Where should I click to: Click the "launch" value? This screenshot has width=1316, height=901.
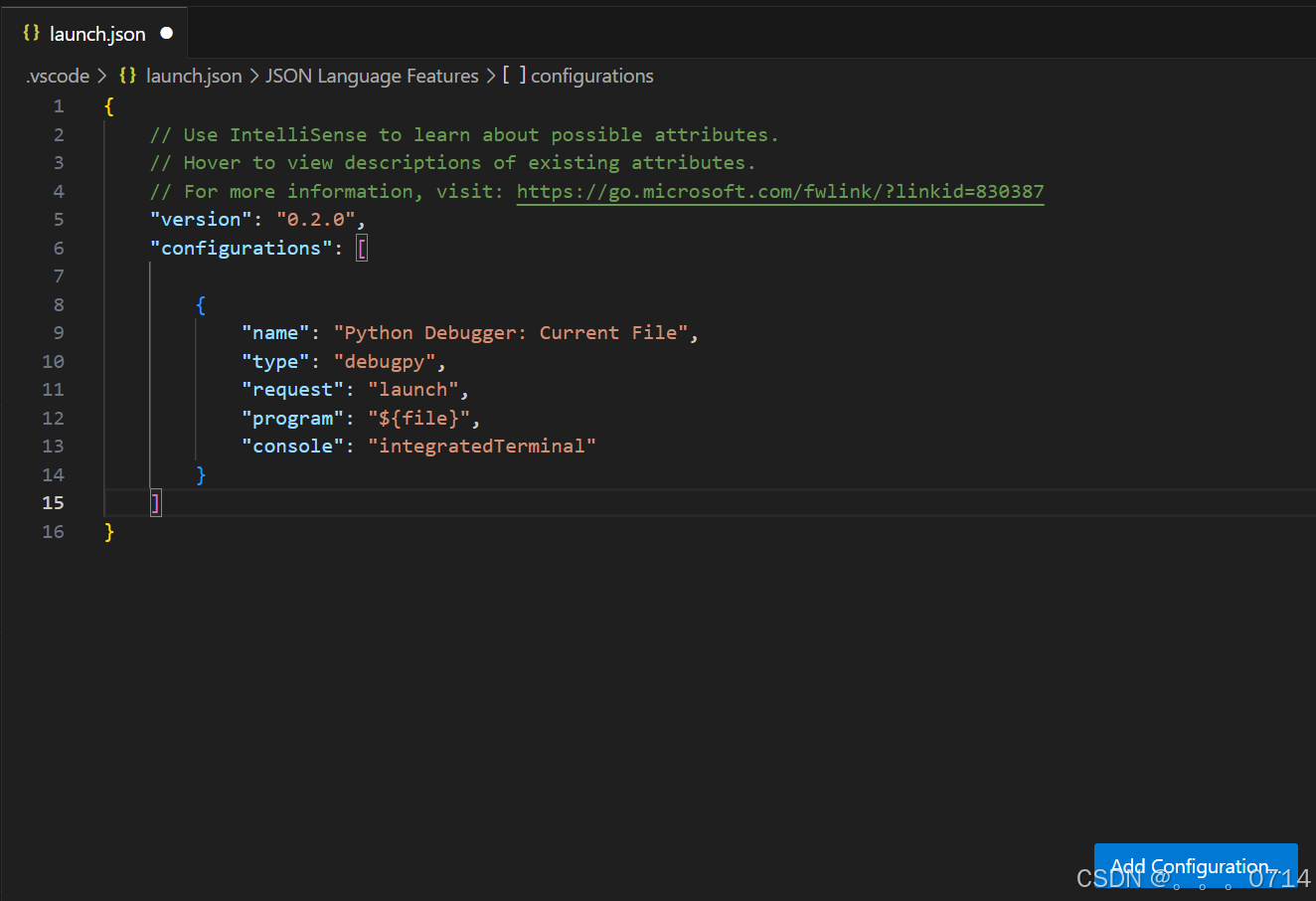coord(413,390)
